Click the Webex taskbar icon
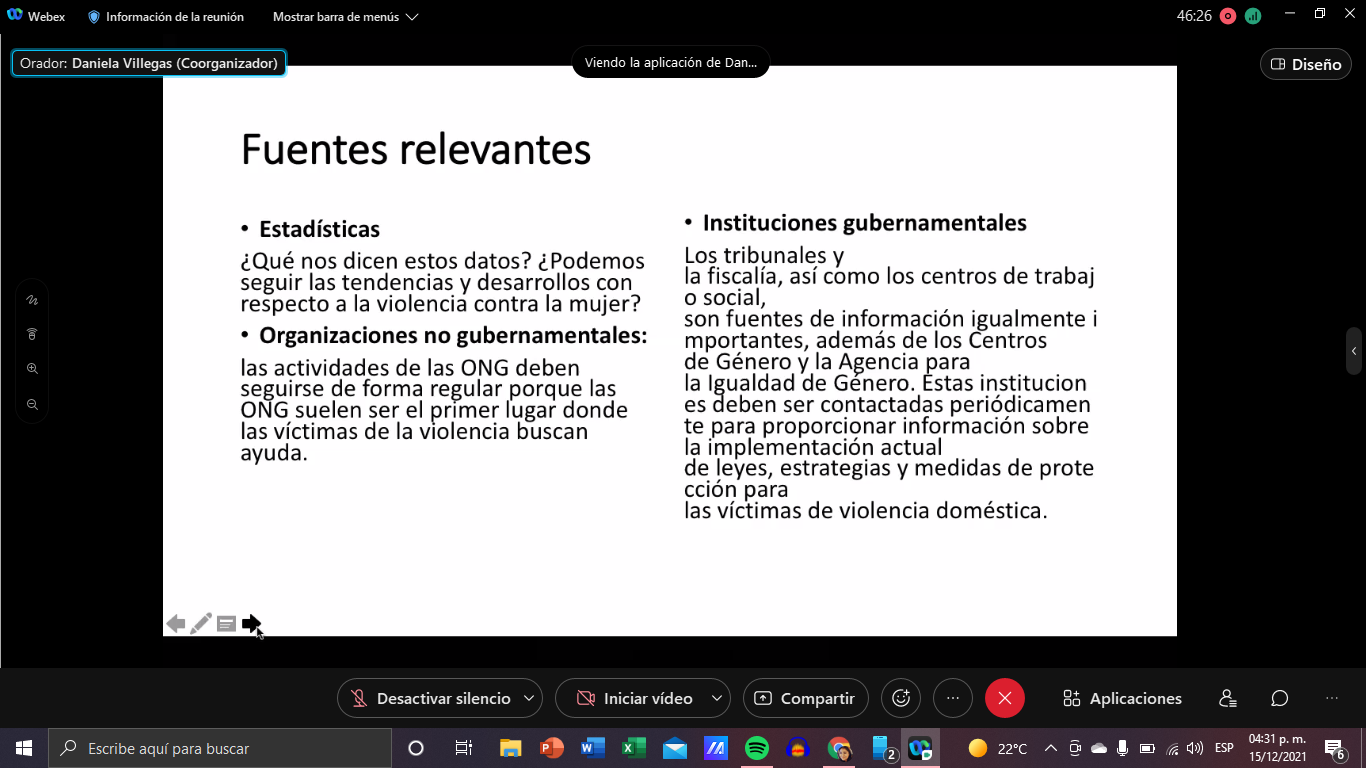1366x768 pixels. click(920, 748)
